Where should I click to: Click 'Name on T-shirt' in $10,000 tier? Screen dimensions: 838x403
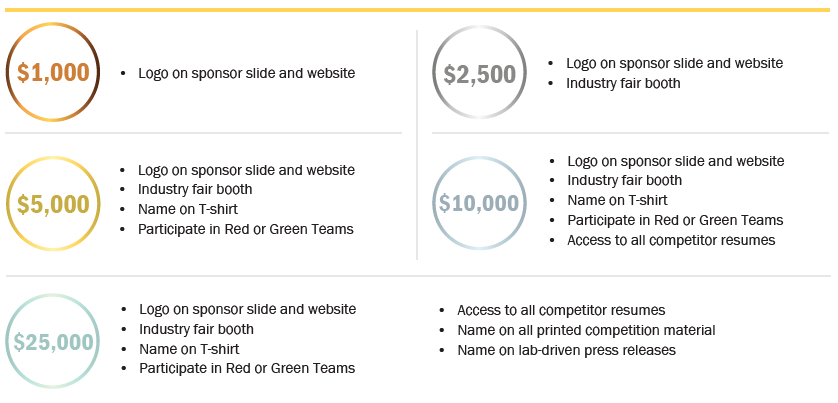[617, 200]
